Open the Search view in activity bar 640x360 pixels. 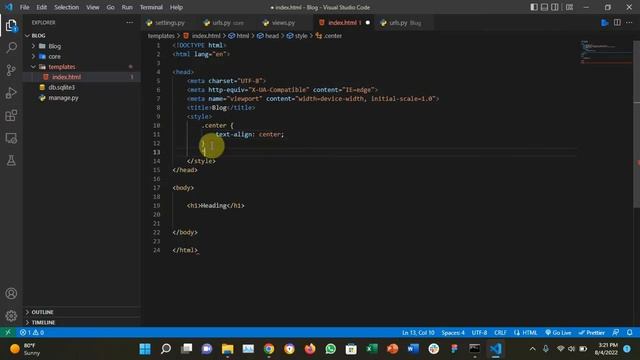point(11,48)
